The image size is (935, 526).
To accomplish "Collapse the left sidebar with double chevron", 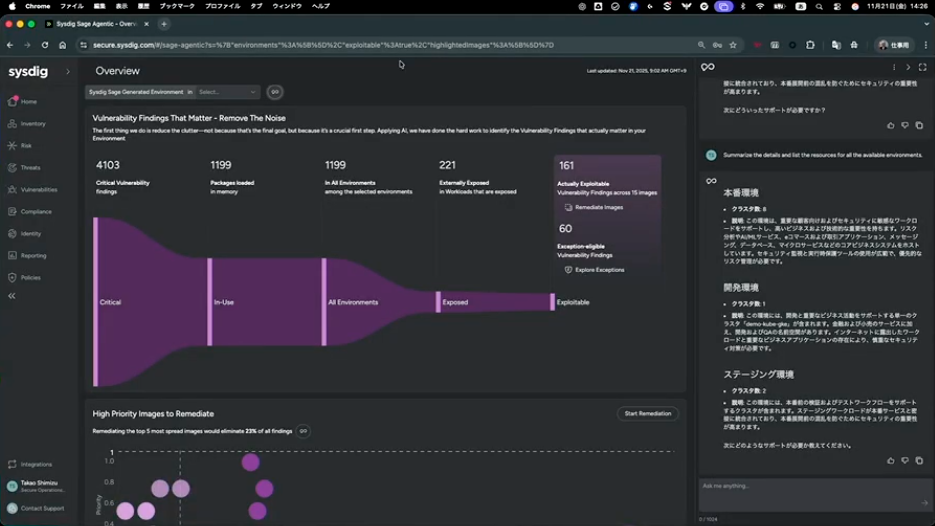I will (11, 296).
